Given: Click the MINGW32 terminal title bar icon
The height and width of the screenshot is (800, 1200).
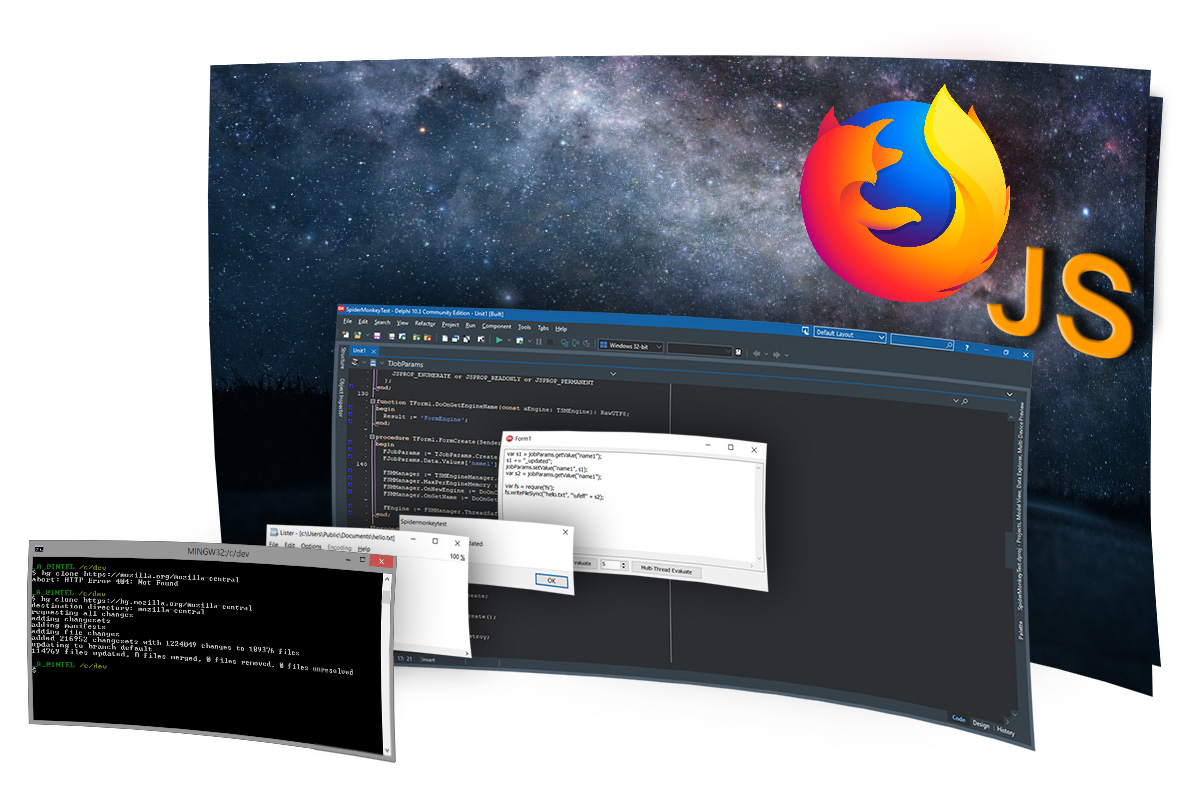Looking at the screenshot, I should click(39, 548).
